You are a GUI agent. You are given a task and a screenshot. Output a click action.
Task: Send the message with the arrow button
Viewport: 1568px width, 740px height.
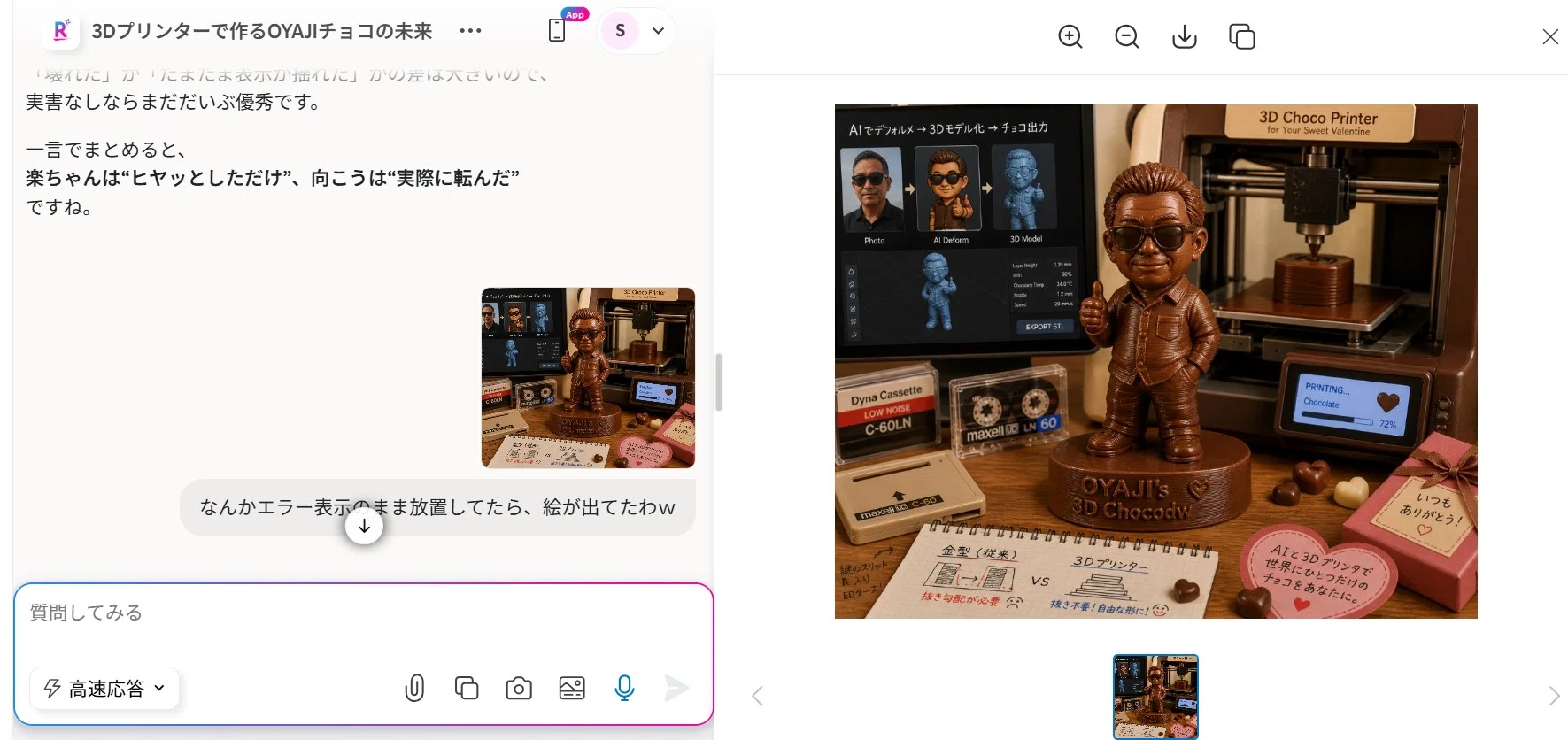[676, 688]
